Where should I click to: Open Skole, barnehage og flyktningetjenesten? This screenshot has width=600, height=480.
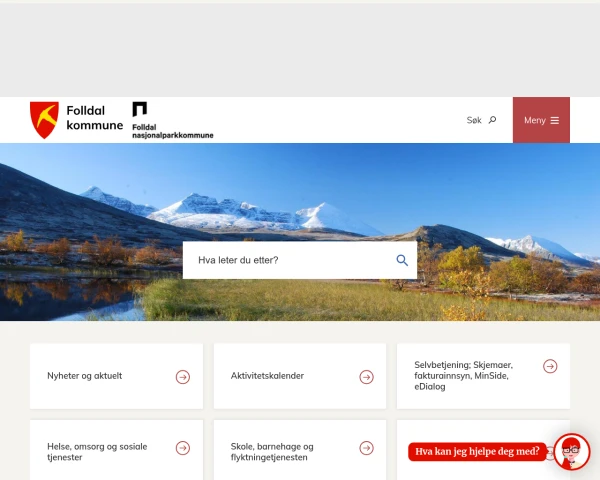point(272,452)
